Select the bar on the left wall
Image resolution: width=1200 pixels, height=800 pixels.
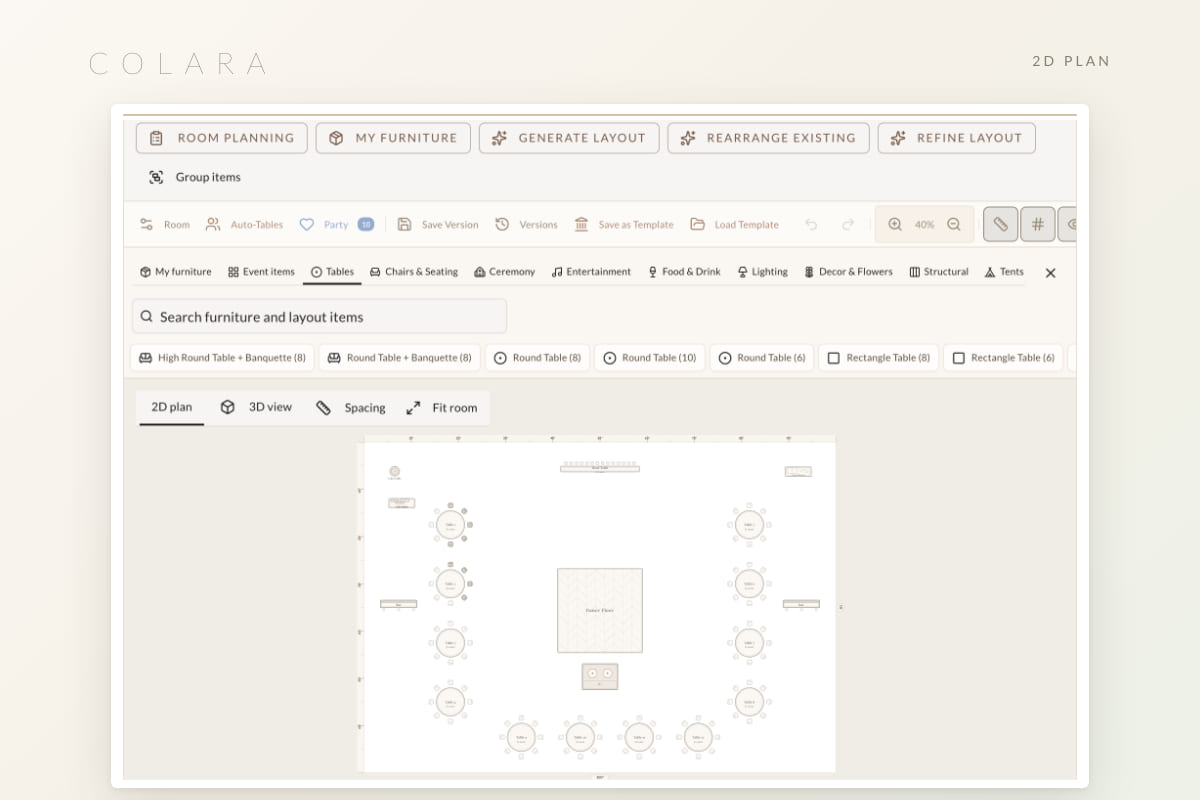pos(399,604)
